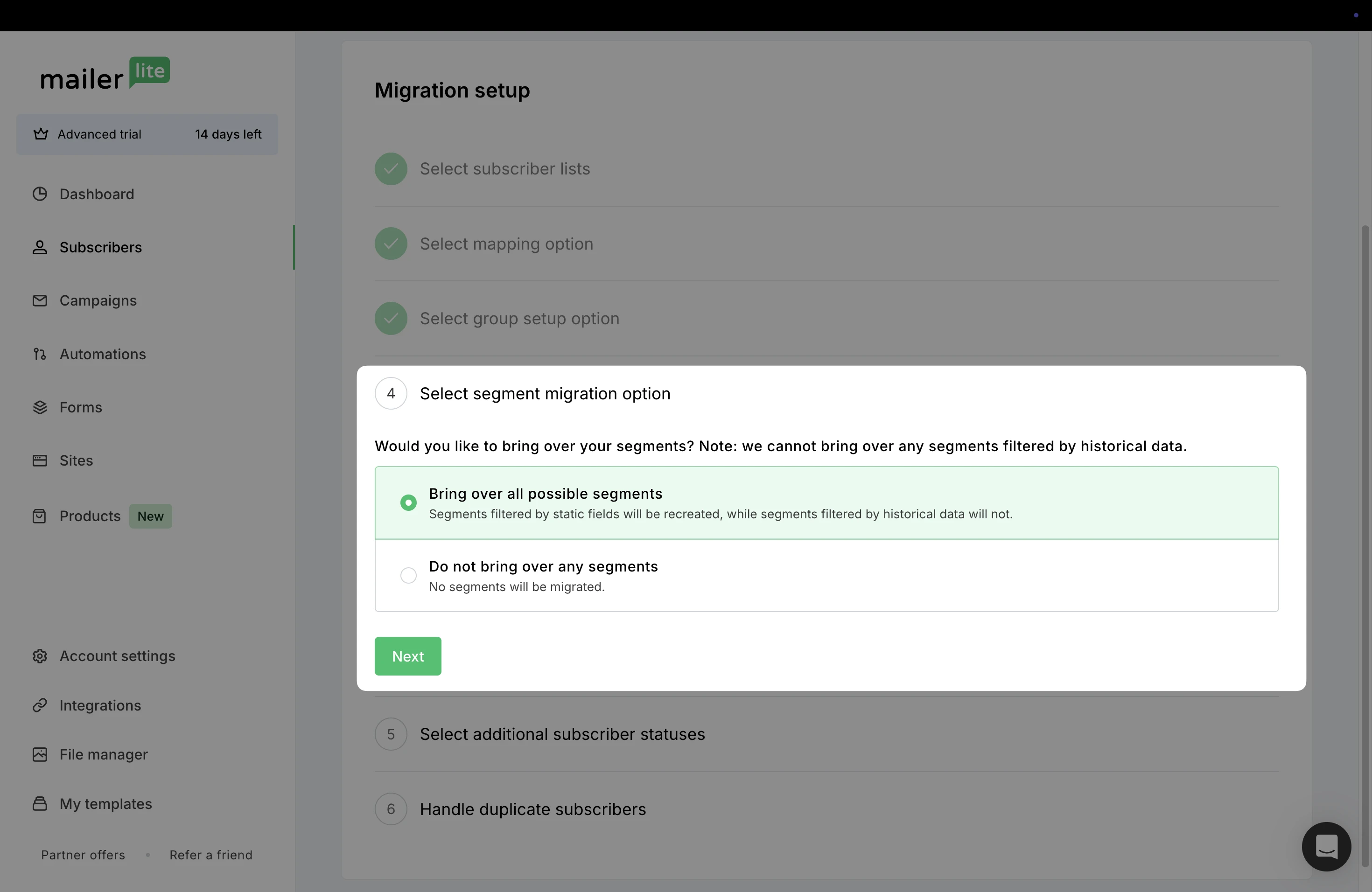Open Subscribers in the sidebar

tap(100, 247)
